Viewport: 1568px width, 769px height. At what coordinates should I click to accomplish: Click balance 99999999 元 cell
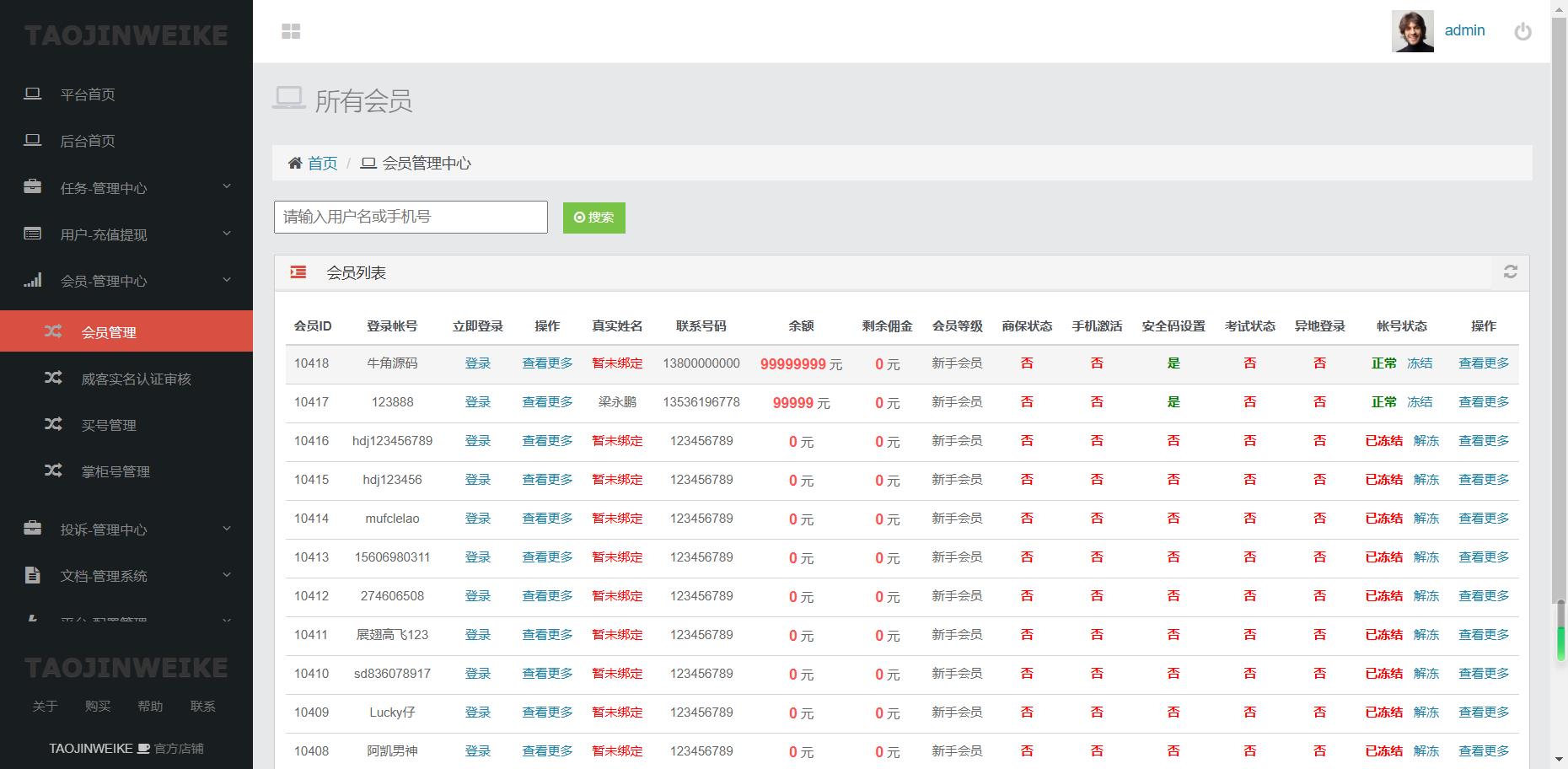(x=801, y=364)
